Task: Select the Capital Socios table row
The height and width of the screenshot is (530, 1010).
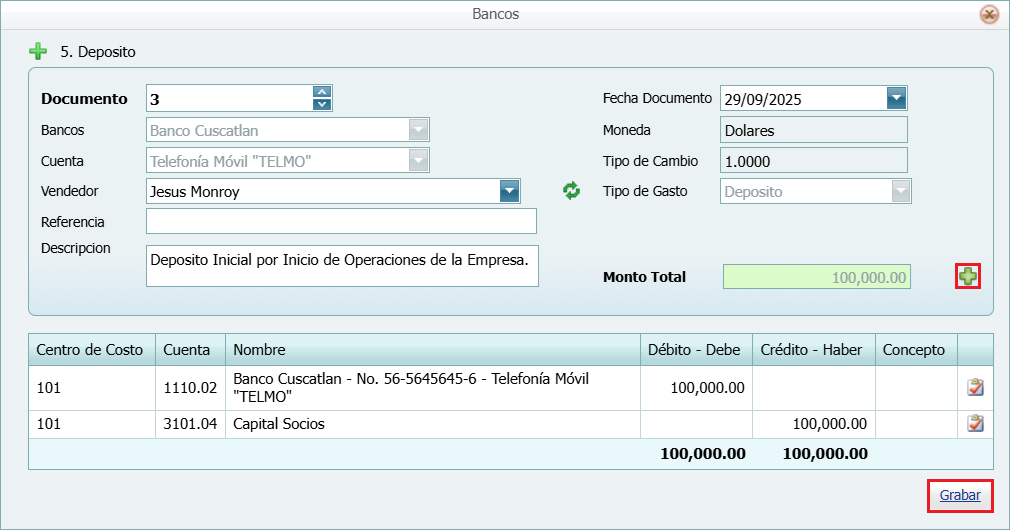Action: pyautogui.click(x=430, y=424)
